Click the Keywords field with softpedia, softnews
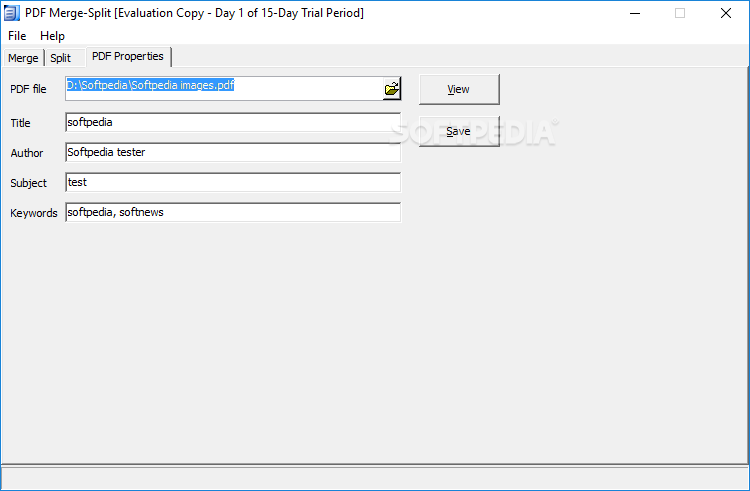 (233, 212)
